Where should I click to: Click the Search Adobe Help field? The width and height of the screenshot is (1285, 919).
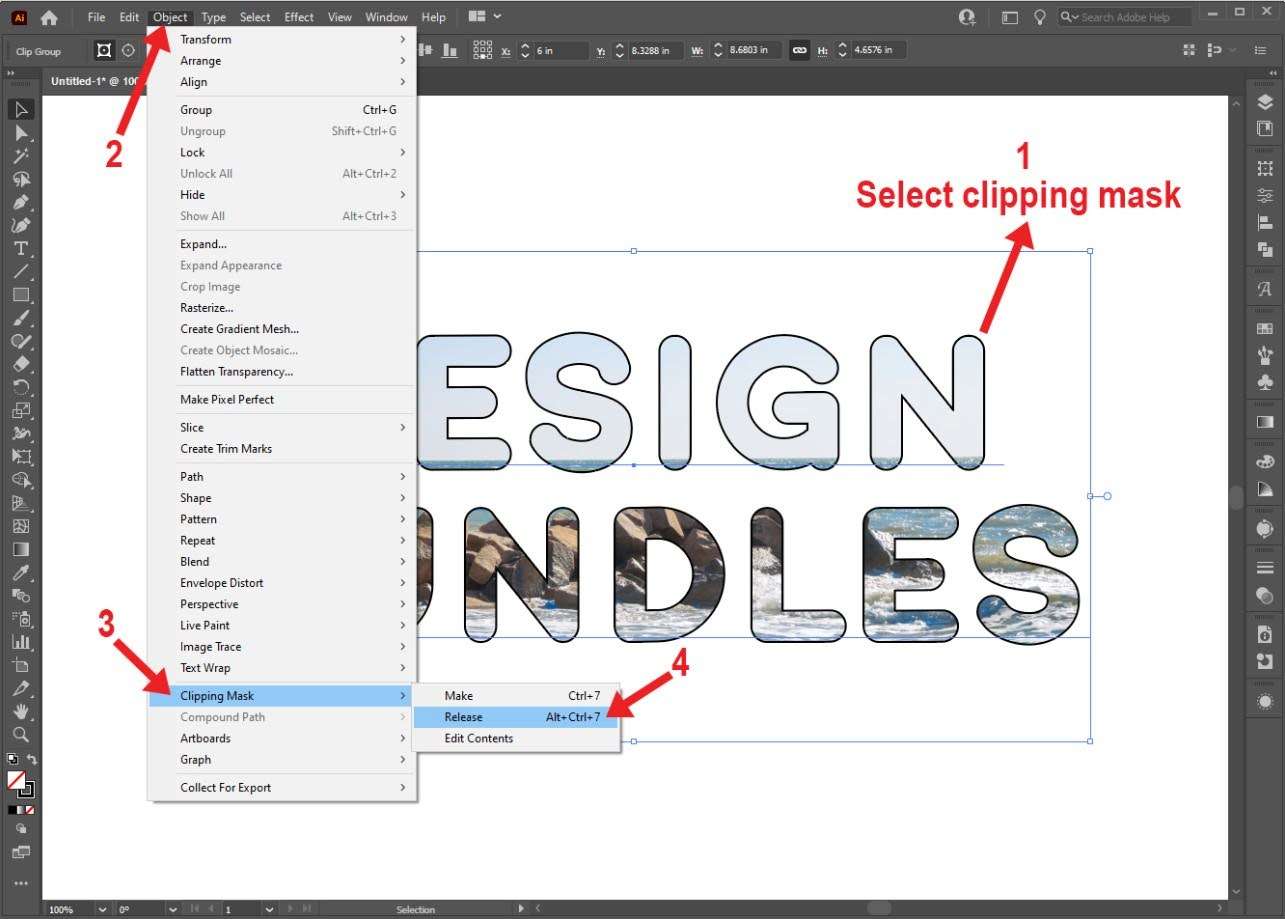[1126, 17]
